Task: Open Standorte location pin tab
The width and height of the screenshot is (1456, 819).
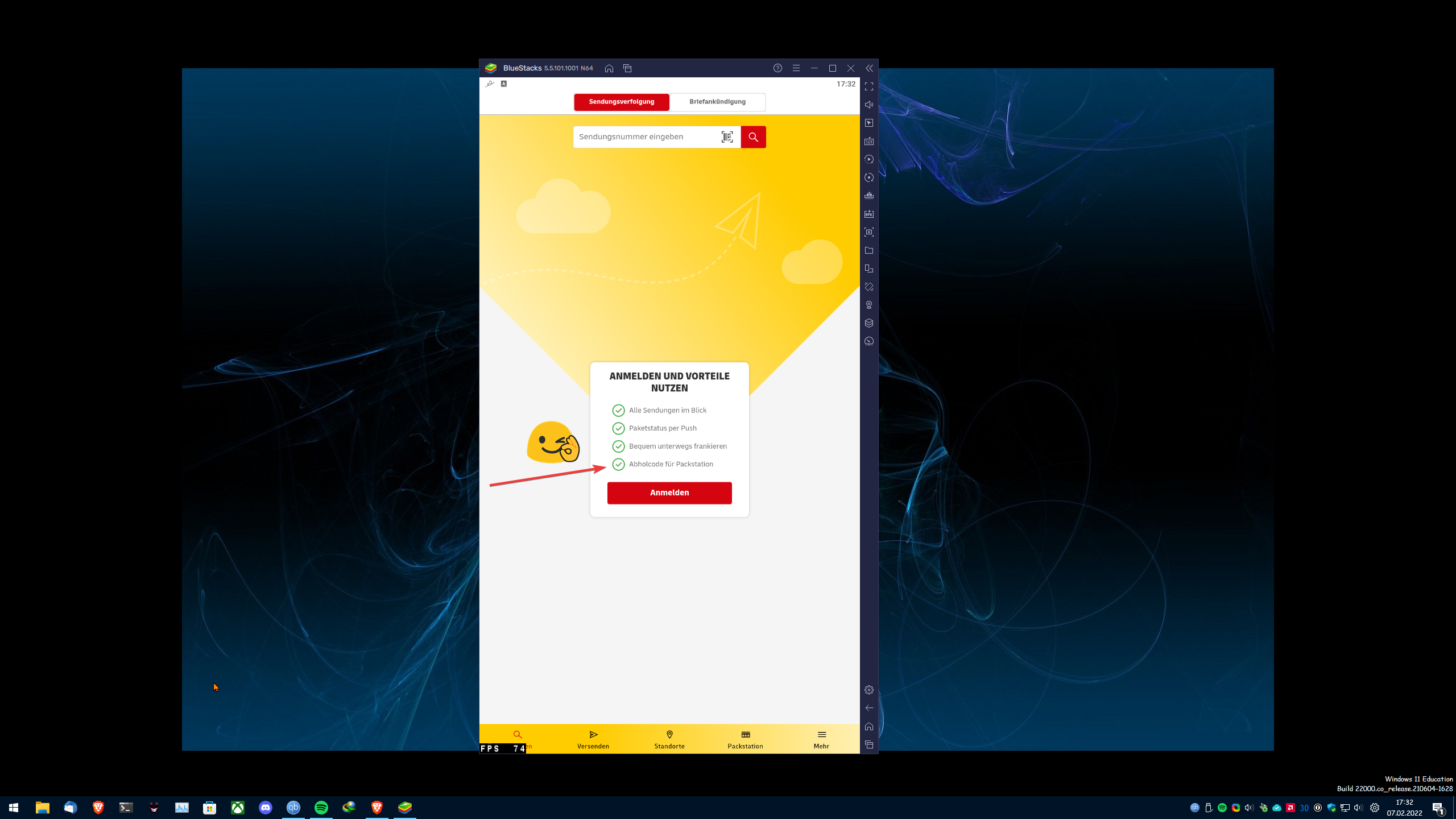Action: (x=669, y=739)
